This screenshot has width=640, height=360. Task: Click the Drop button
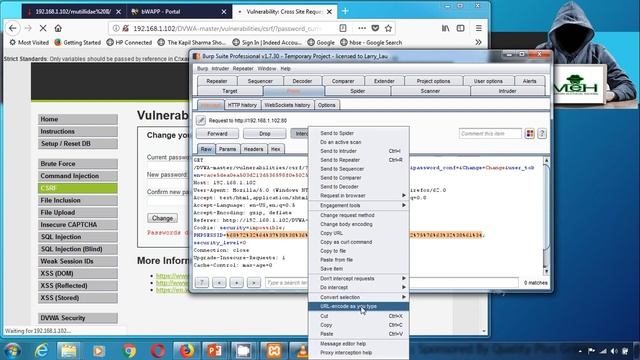click(264, 133)
